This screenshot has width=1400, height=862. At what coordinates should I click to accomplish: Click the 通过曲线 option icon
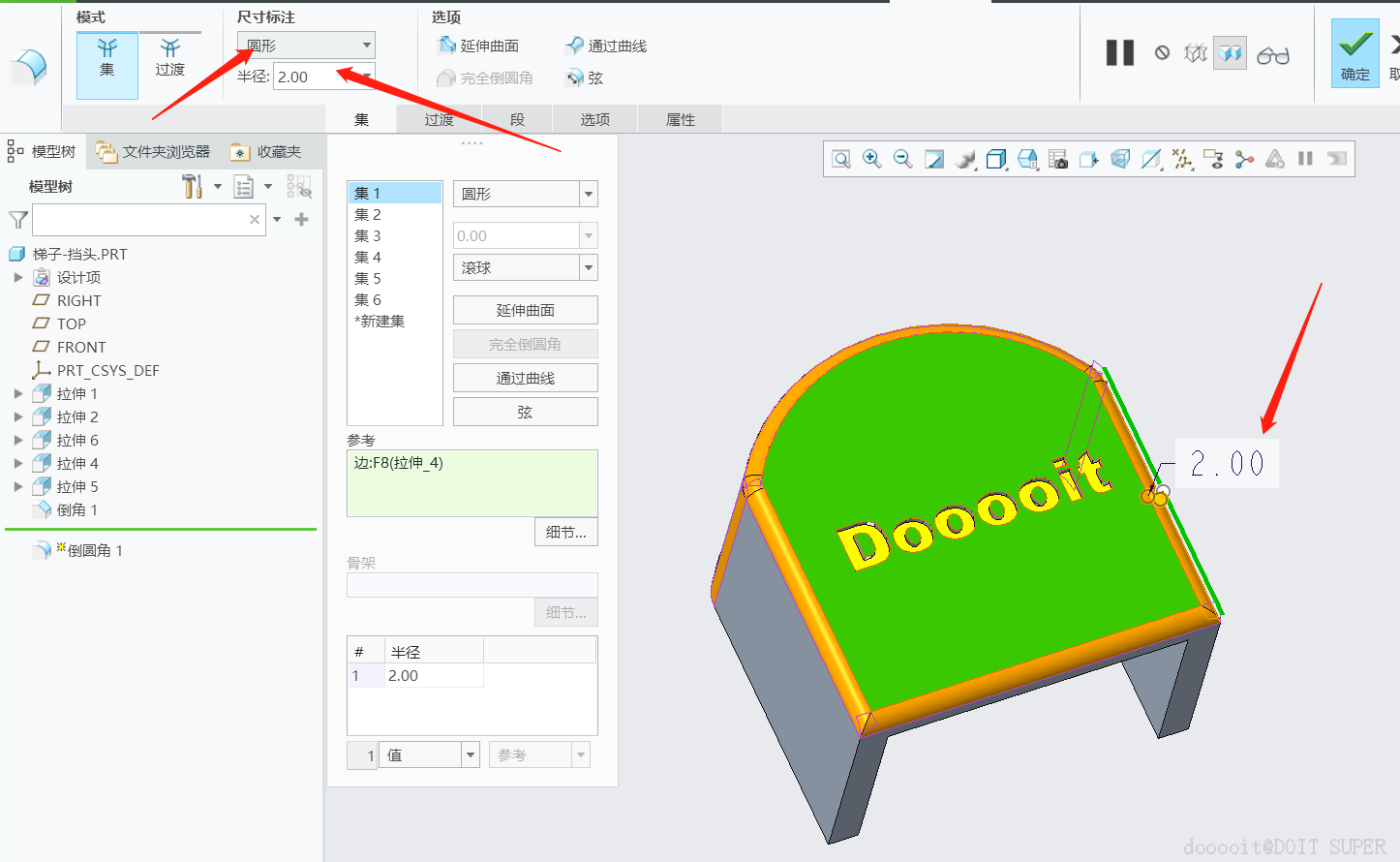pos(575,46)
